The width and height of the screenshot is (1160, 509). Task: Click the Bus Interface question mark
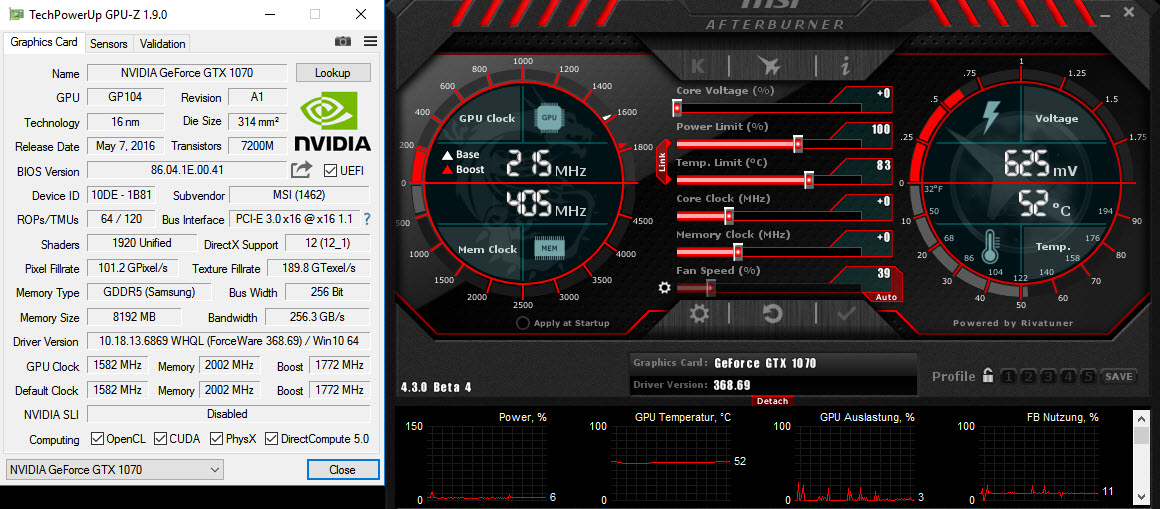[x=366, y=219]
